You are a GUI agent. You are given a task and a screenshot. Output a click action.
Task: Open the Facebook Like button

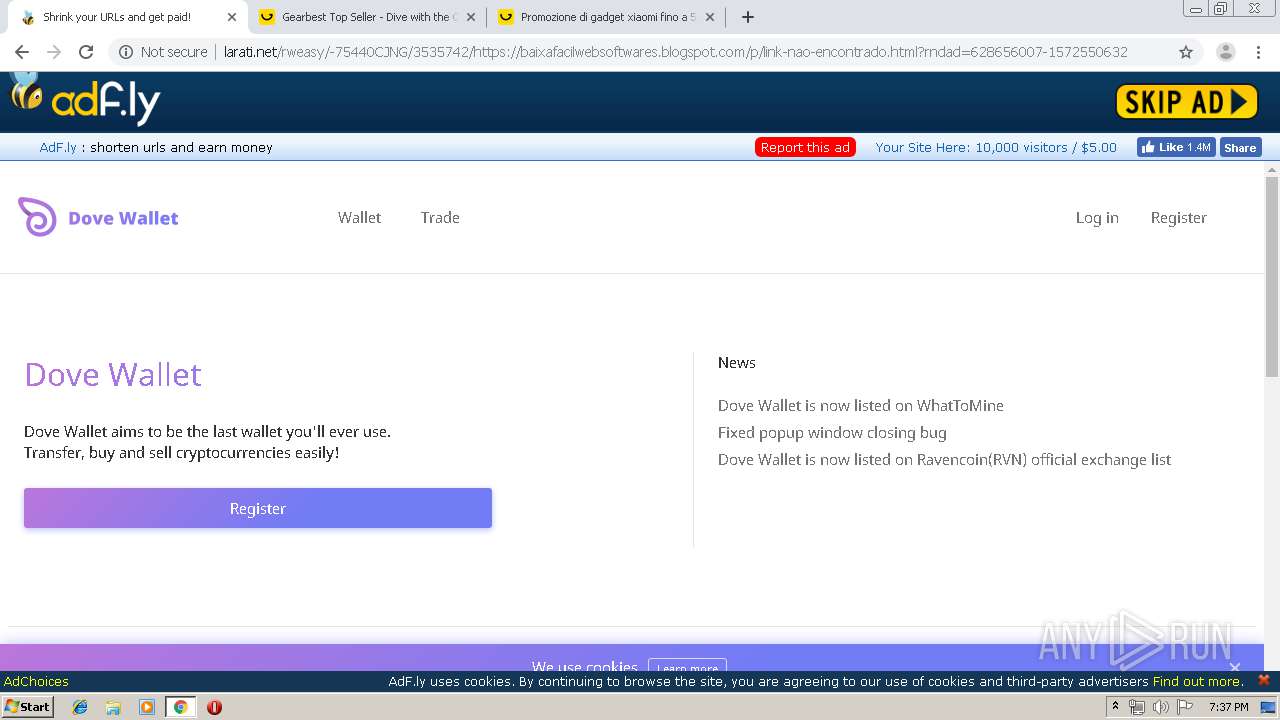point(1176,147)
